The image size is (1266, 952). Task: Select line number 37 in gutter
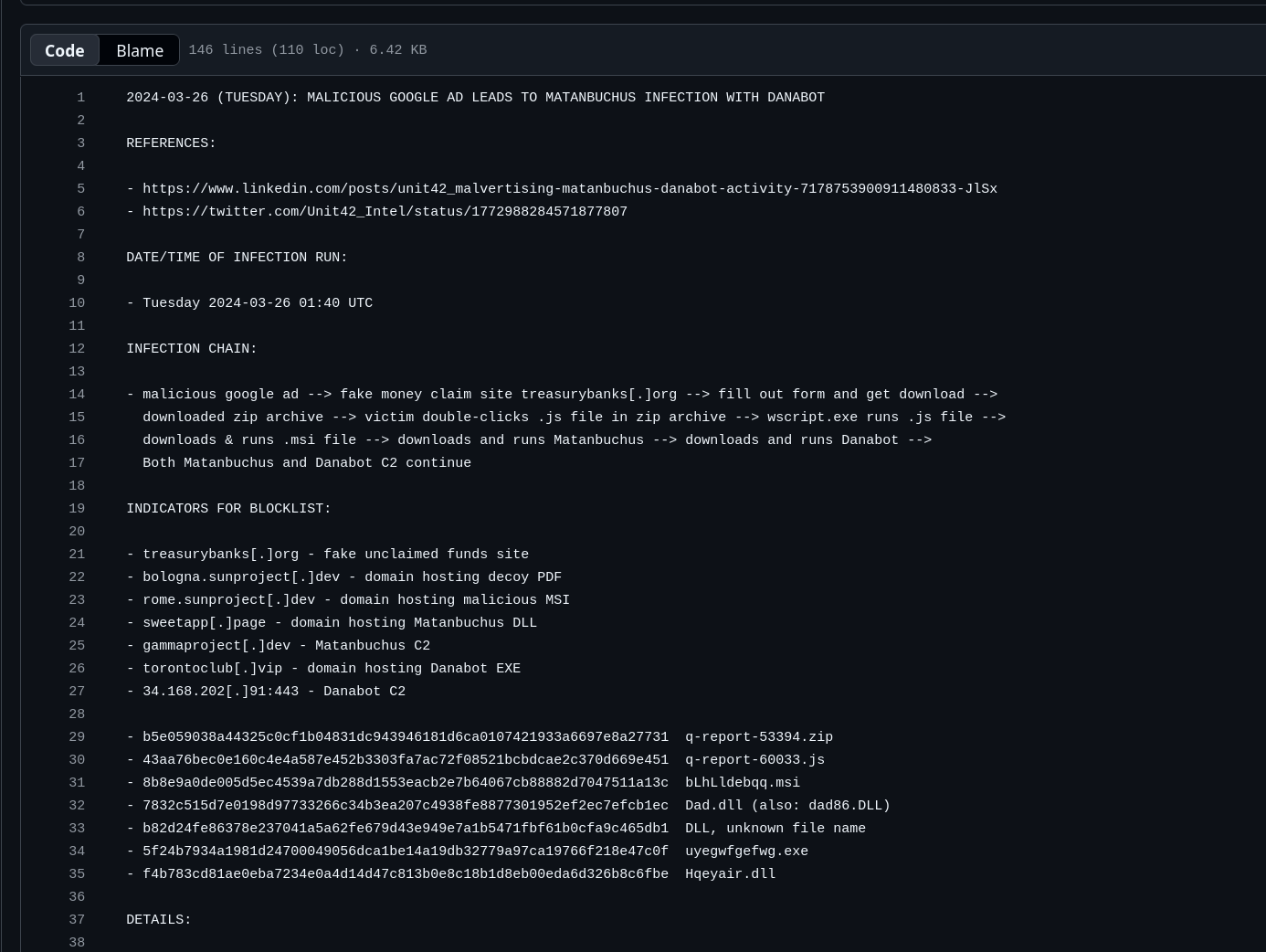[77, 920]
